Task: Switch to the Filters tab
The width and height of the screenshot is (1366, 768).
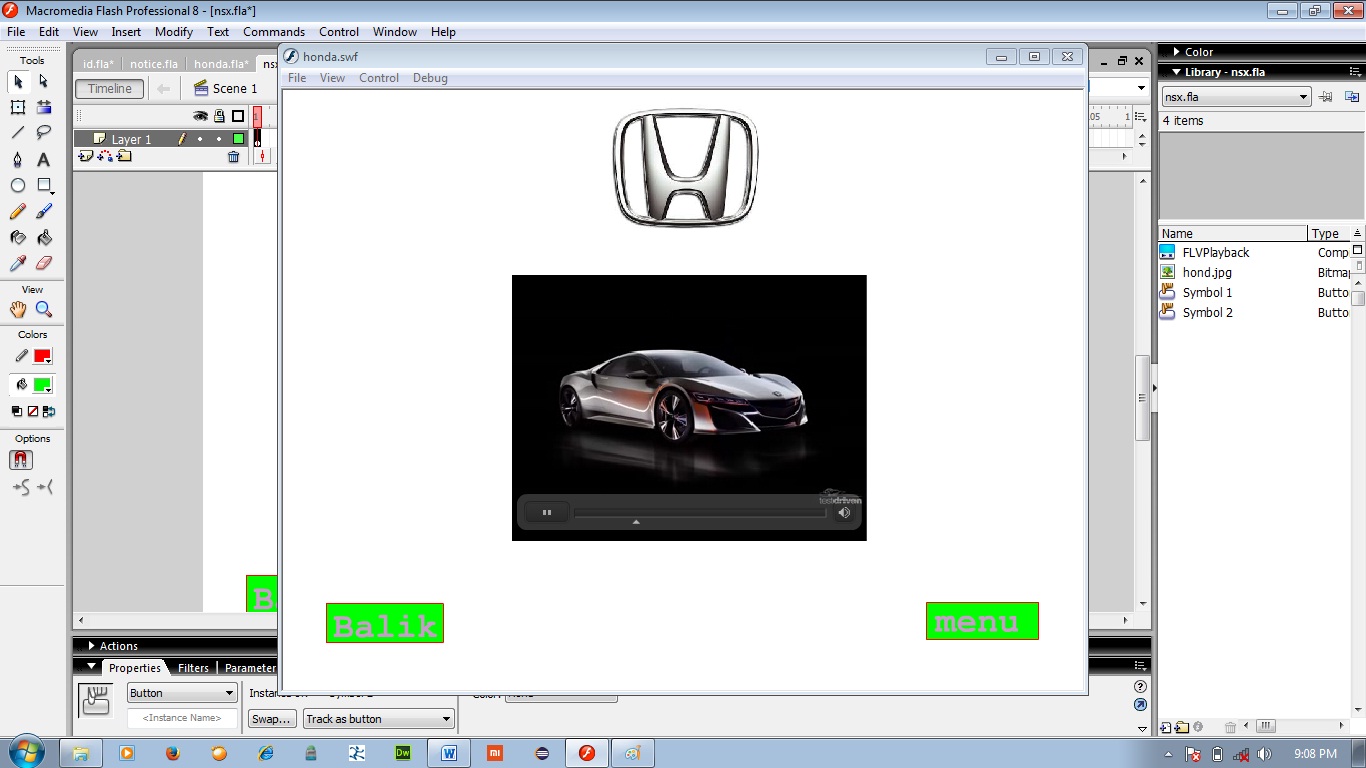Action: [x=193, y=668]
